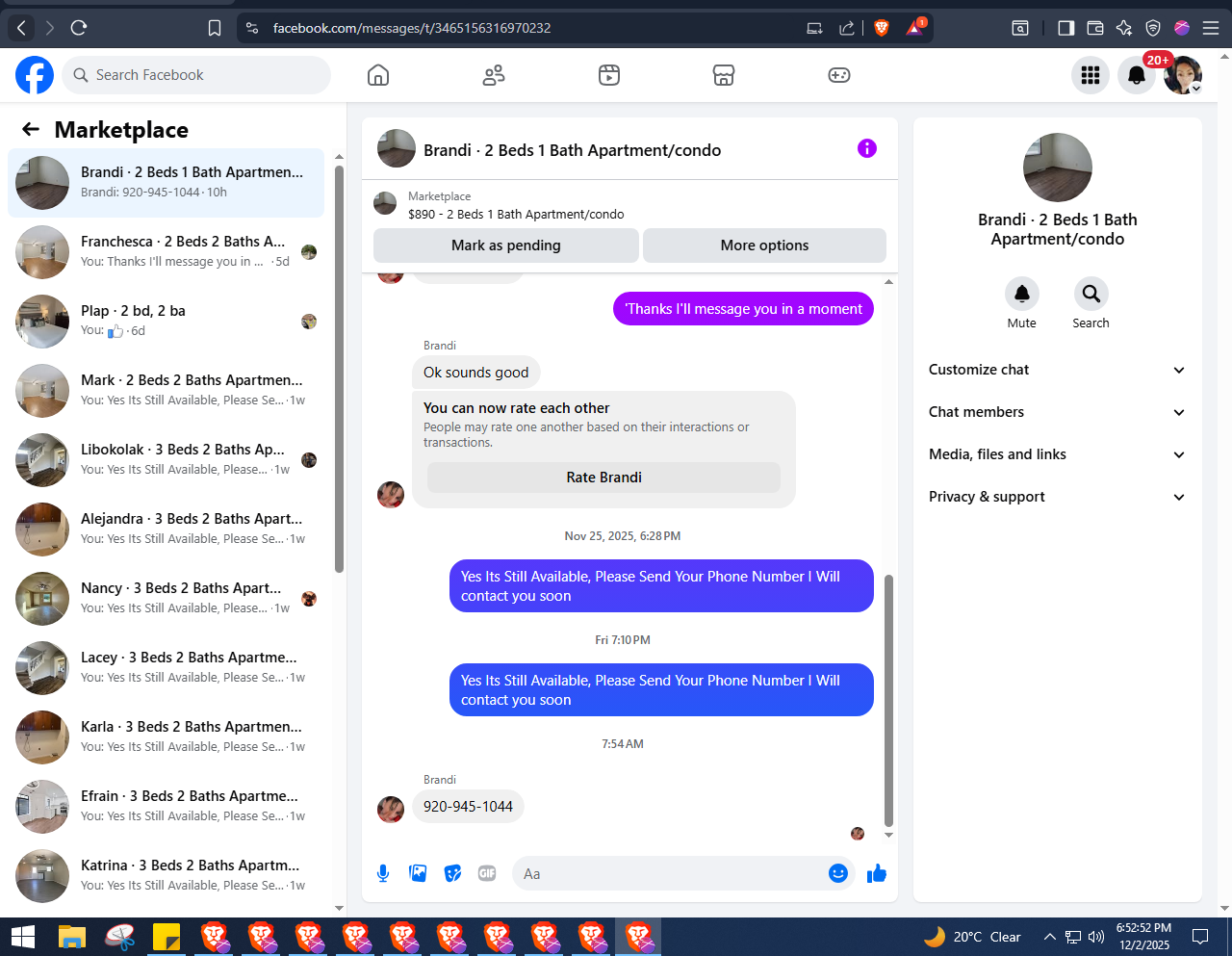Open More options for the listing
Viewport: 1232px width, 956px height.
[764, 245]
